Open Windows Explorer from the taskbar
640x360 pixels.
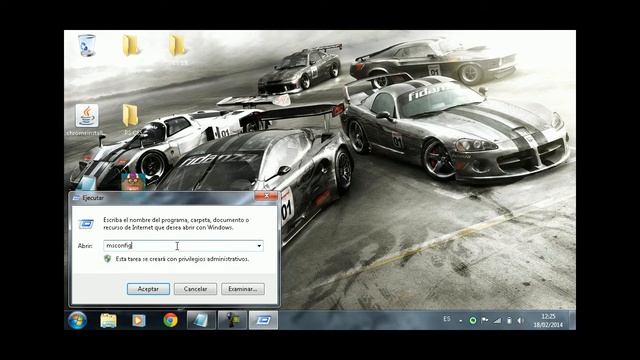[108, 320]
